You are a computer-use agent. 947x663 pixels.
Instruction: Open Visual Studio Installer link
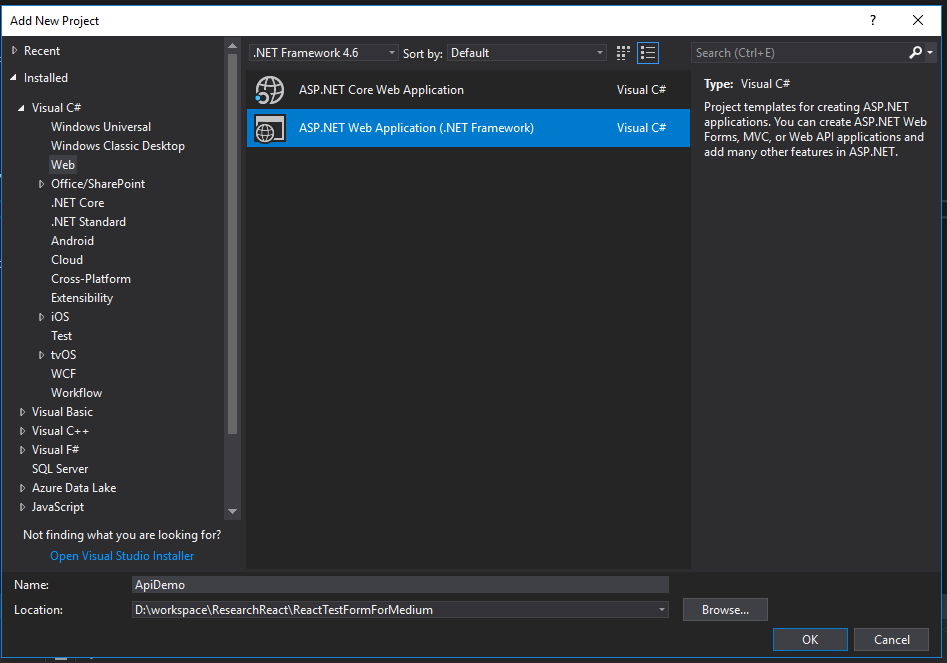click(122, 556)
